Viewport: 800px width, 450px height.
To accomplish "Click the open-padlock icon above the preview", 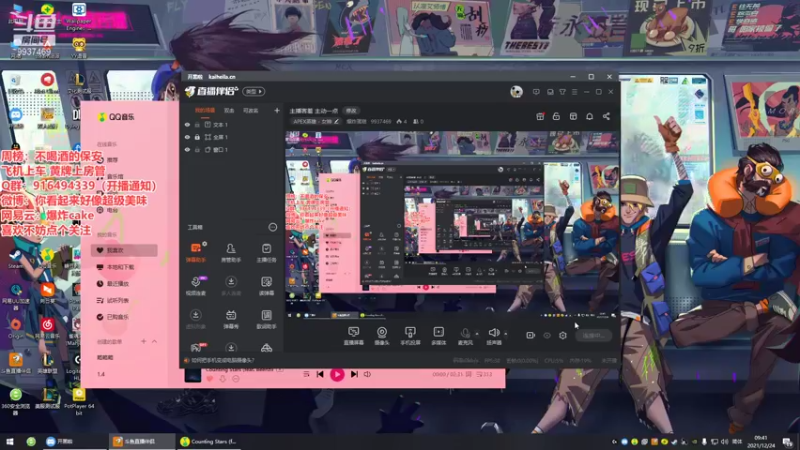I will [x=556, y=116].
